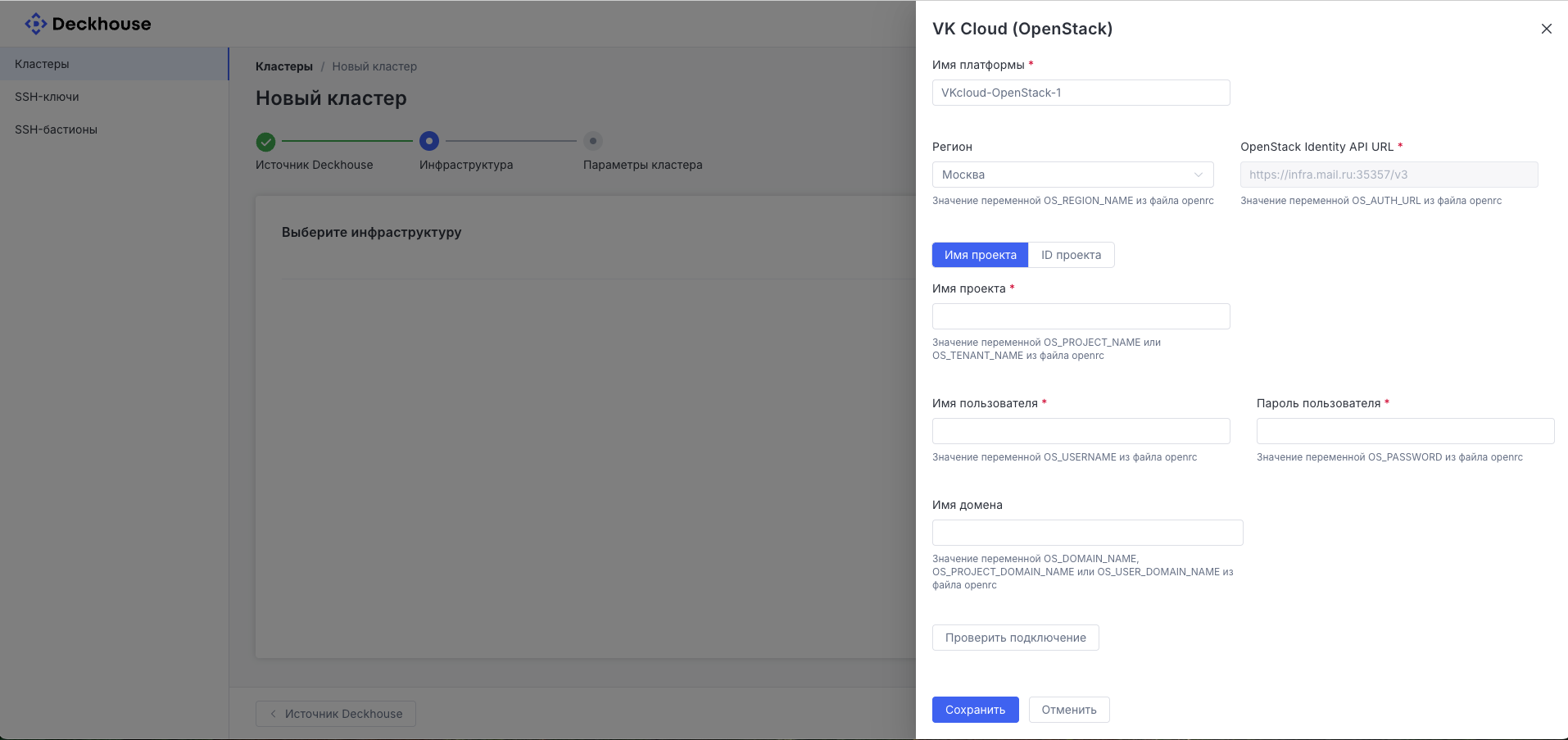1568x740 pixels.
Task: Click the OS_PASSWORD hint text
Action: click(x=1389, y=457)
